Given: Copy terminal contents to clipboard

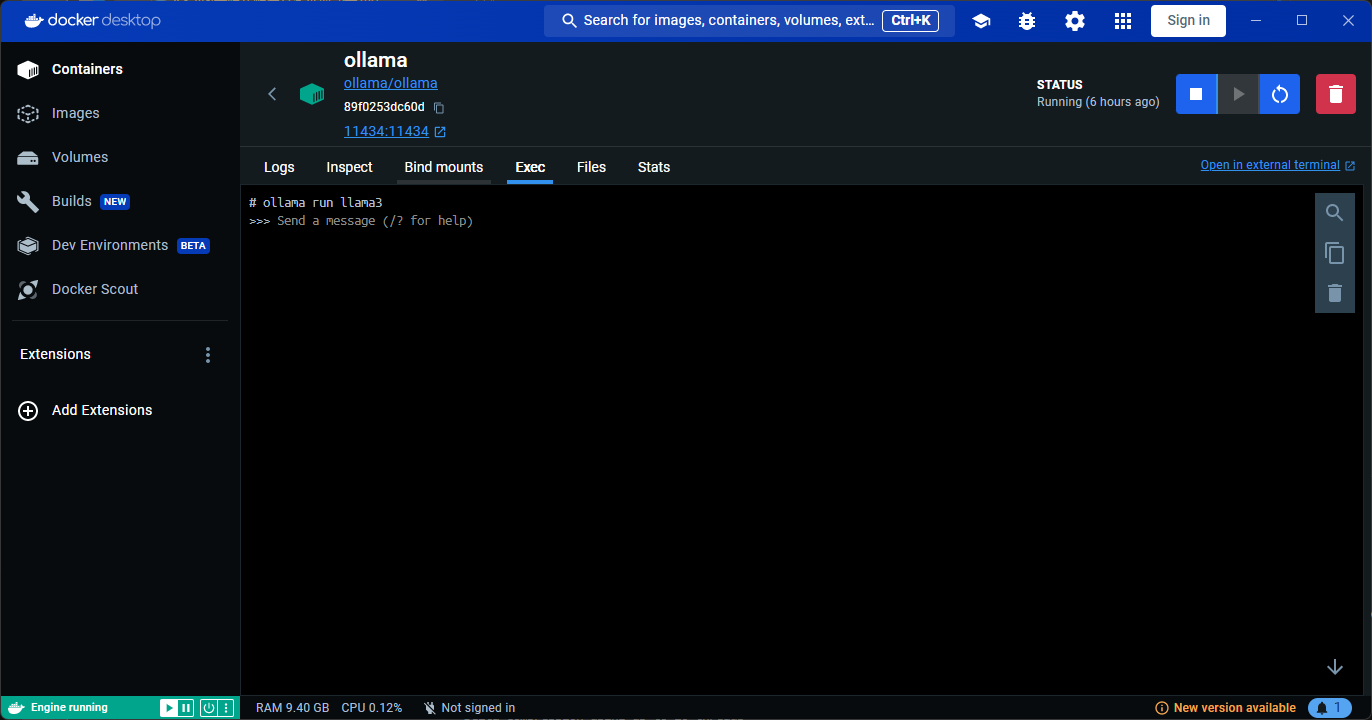Looking at the screenshot, I should click(x=1334, y=253).
